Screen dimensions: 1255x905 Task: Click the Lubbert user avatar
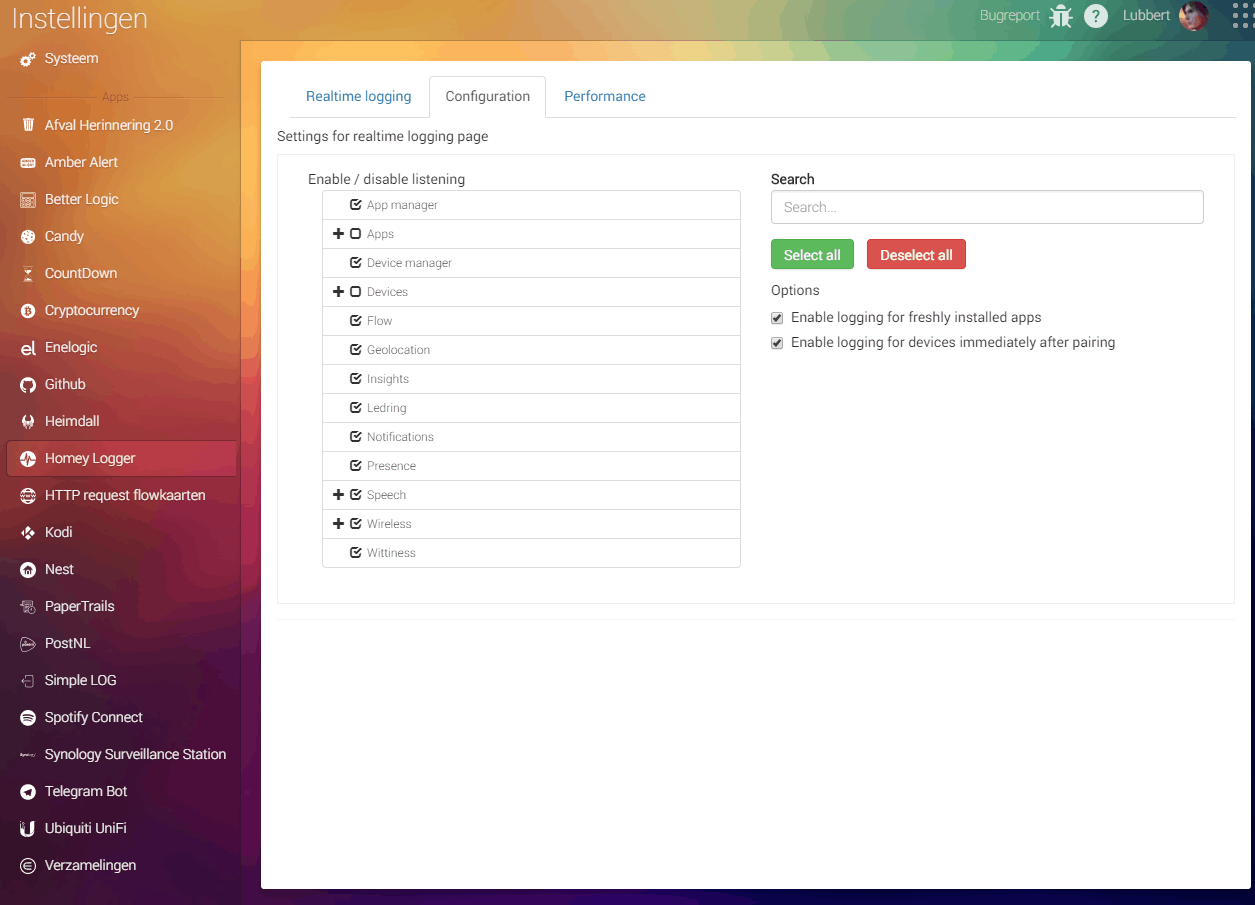pyautogui.click(x=1193, y=16)
